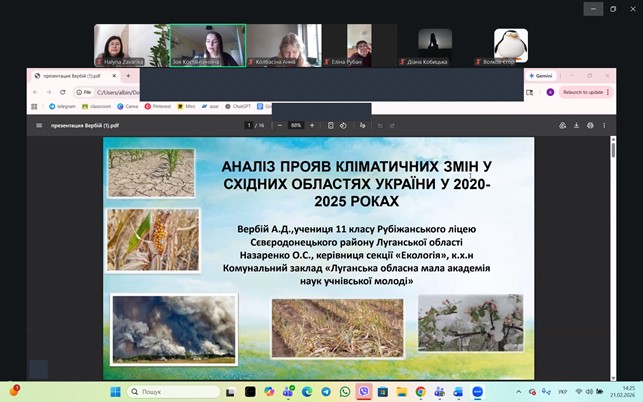
Task: Click Relaunch to update button
Action: coord(586,92)
